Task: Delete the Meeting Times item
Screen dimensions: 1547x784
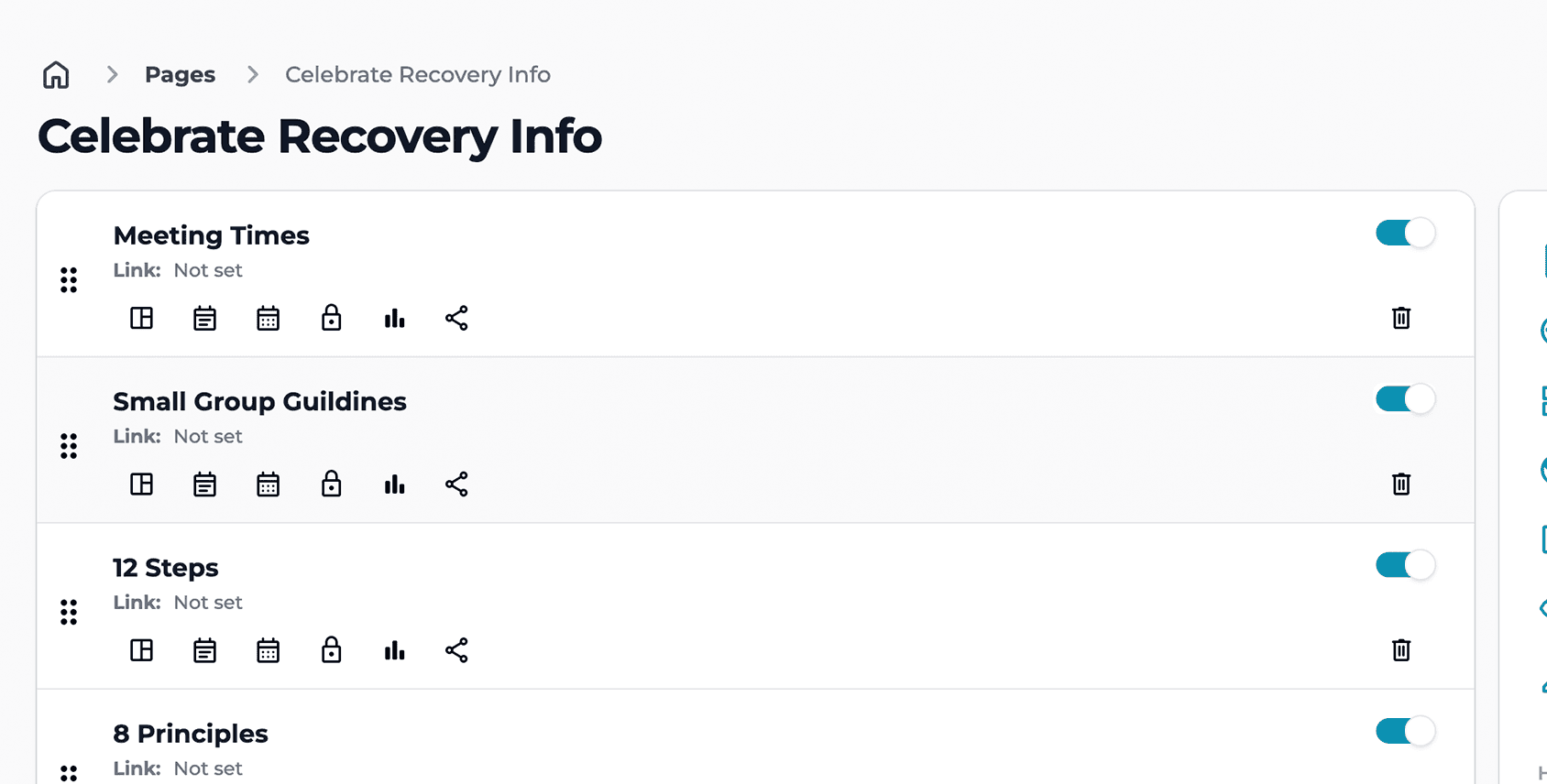Action: click(1400, 318)
